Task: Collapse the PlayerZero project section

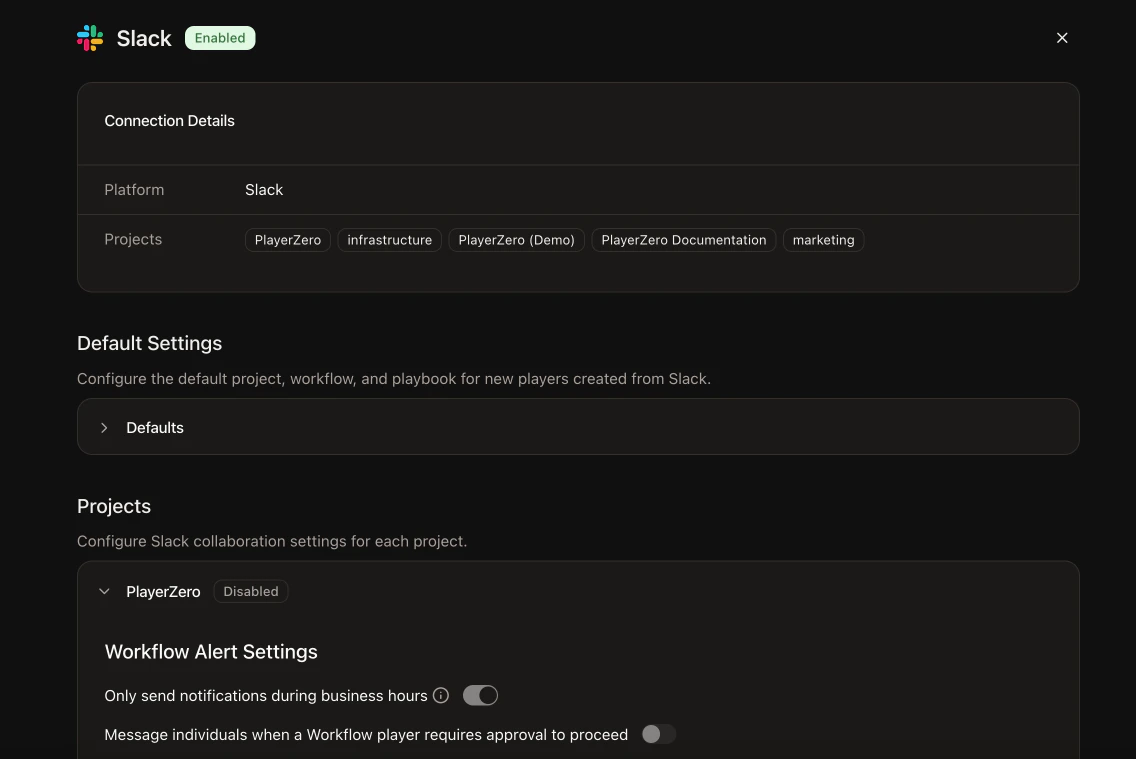Action: tap(104, 591)
